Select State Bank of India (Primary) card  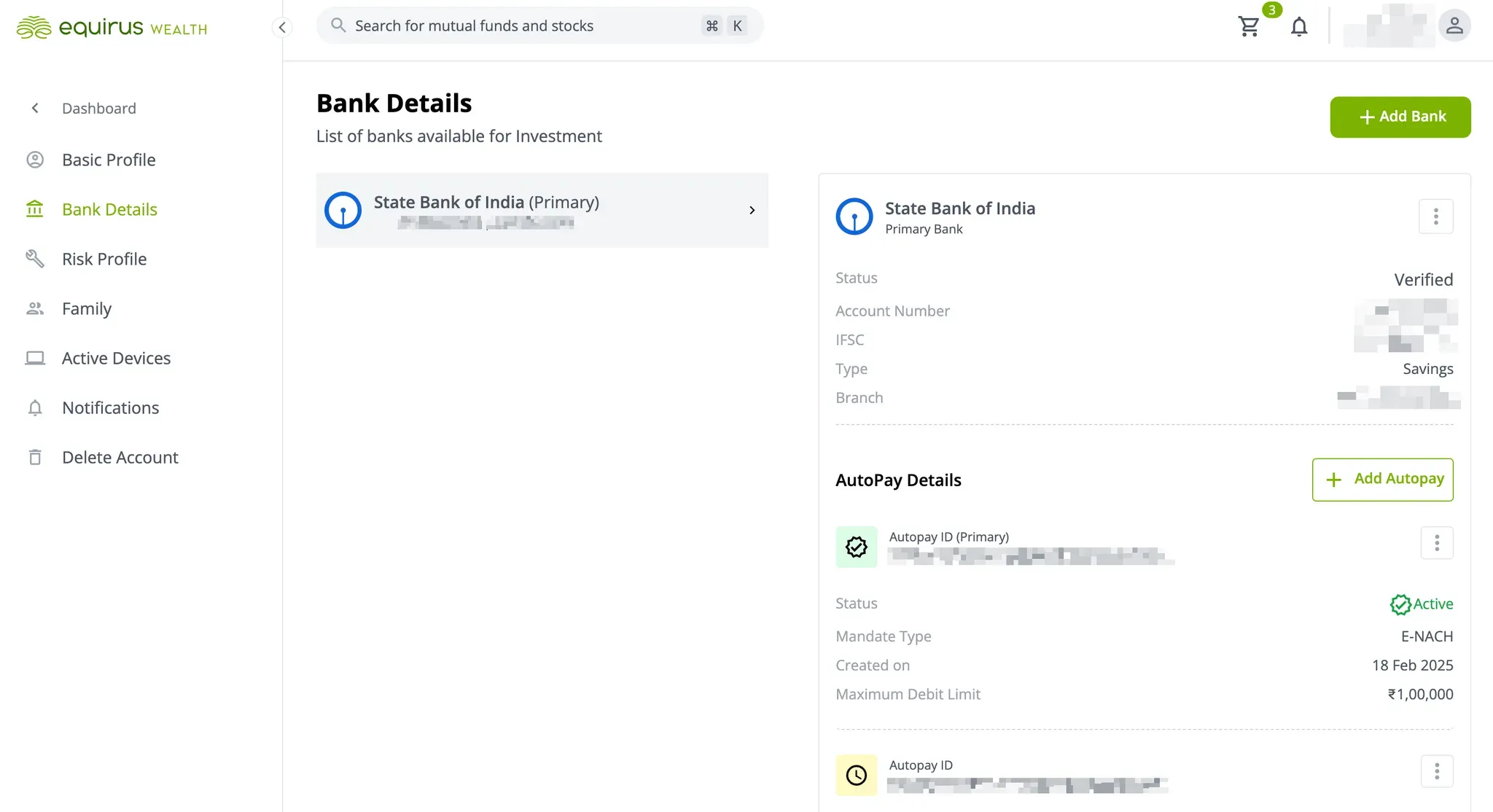pyautogui.click(x=542, y=210)
